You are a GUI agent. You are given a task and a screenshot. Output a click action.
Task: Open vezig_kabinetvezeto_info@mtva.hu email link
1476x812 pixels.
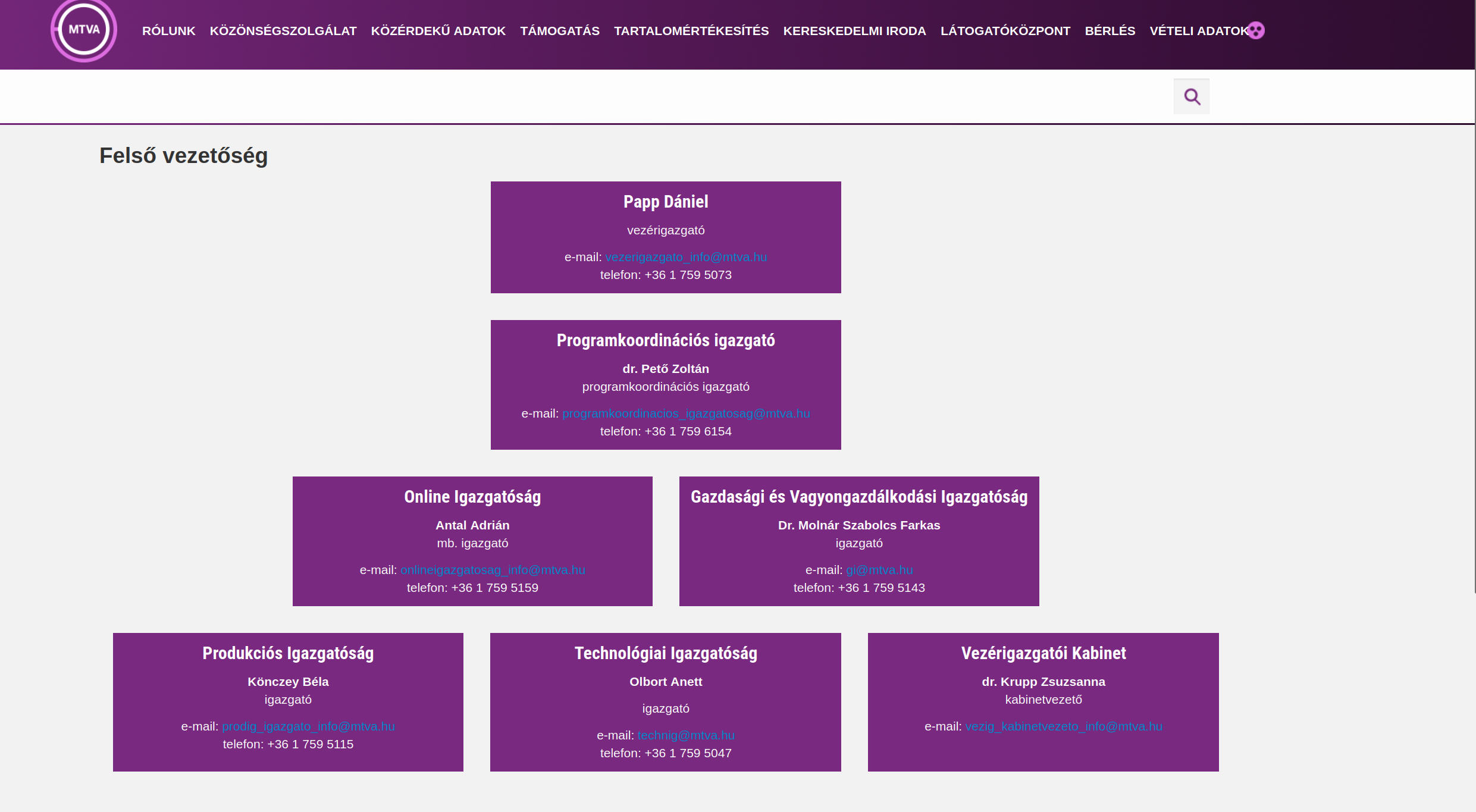tap(1063, 726)
